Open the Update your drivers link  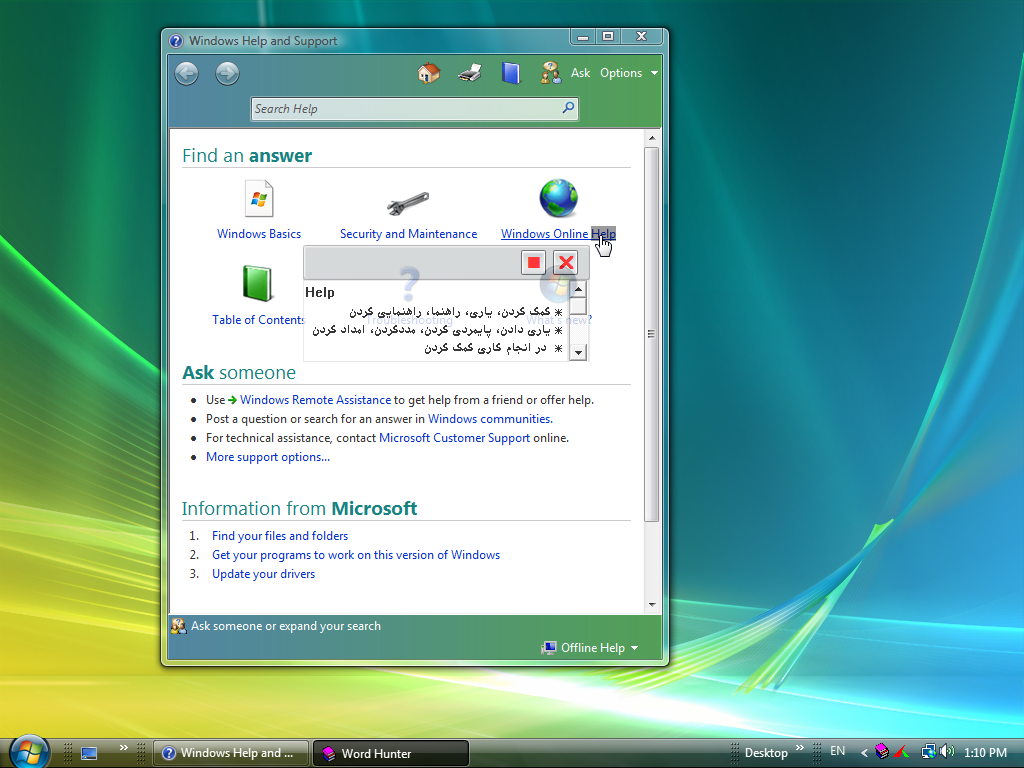click(263, 573)
